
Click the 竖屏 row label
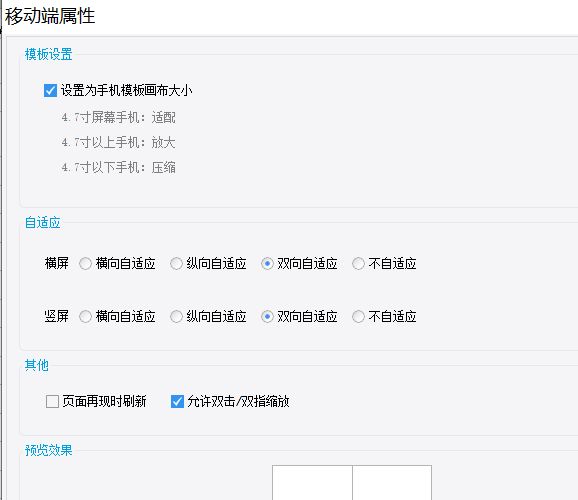click(56, 316)
